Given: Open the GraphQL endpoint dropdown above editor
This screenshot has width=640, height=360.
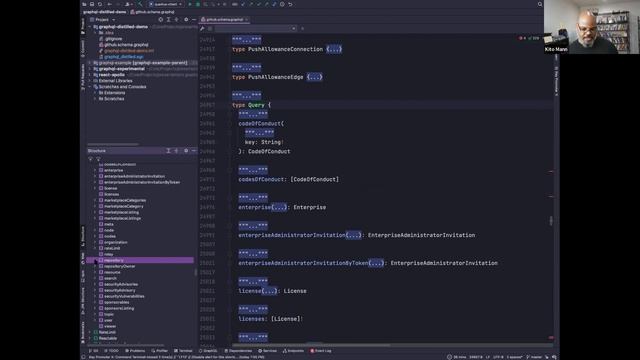Looking at the screenshot, I should pos(255,29).
